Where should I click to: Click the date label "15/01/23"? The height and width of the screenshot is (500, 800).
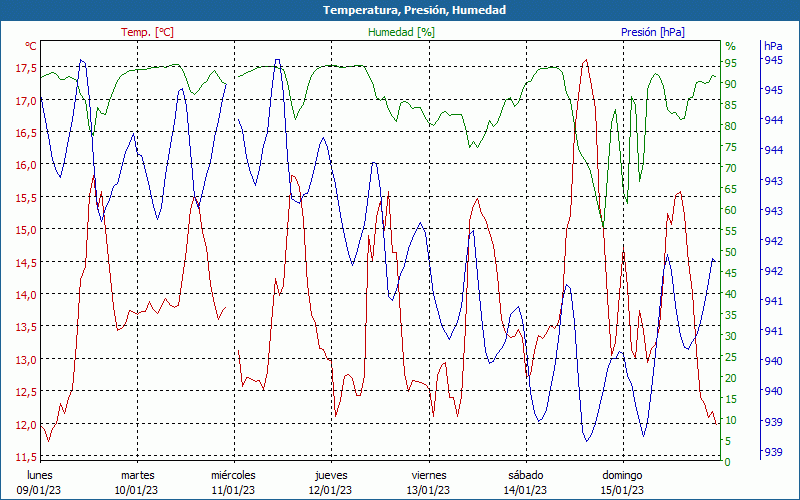(622, 490)
